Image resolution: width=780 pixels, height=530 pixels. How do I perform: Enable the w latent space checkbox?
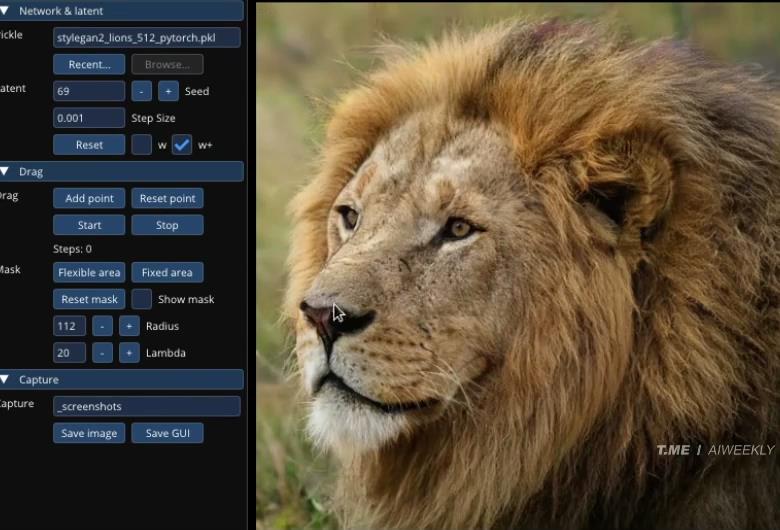click(141, 145)
